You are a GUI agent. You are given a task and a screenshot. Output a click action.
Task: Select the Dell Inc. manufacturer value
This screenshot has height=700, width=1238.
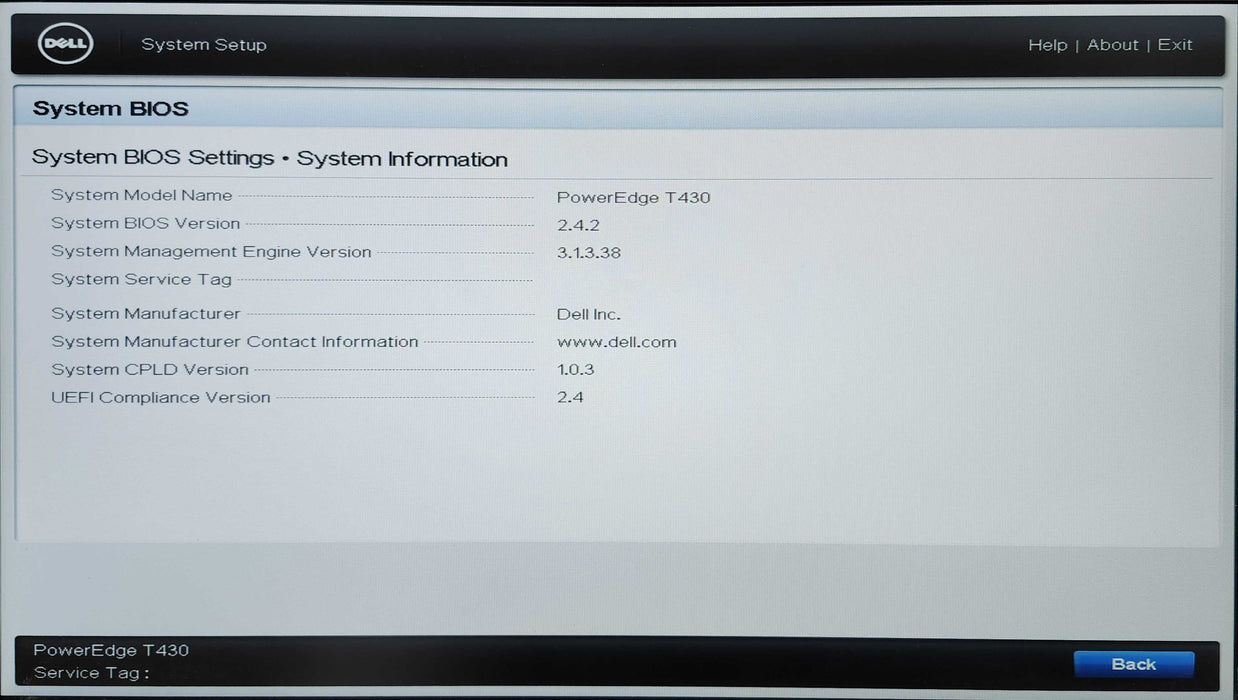pyautogui.click(x=588, y=314)
